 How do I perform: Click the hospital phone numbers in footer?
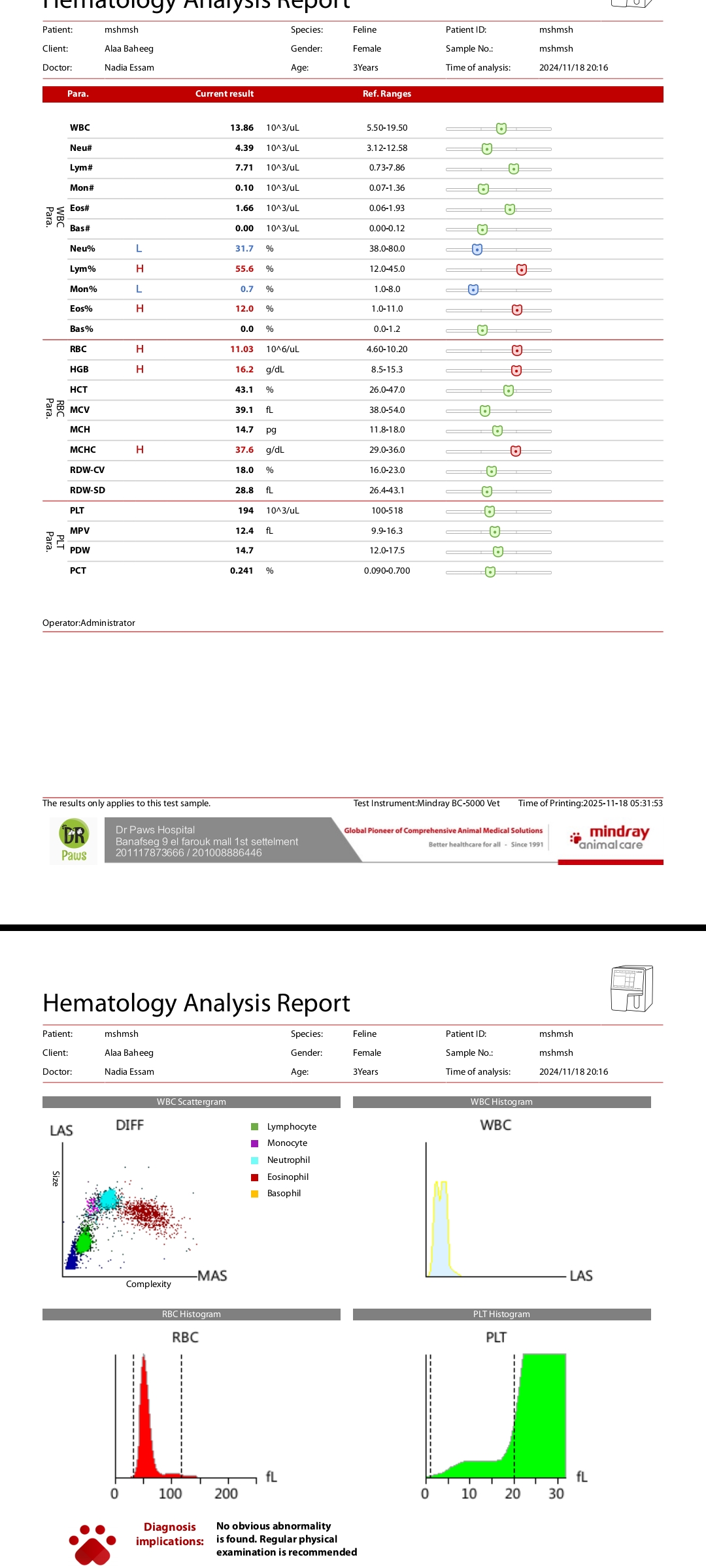[x=188, y=853]
